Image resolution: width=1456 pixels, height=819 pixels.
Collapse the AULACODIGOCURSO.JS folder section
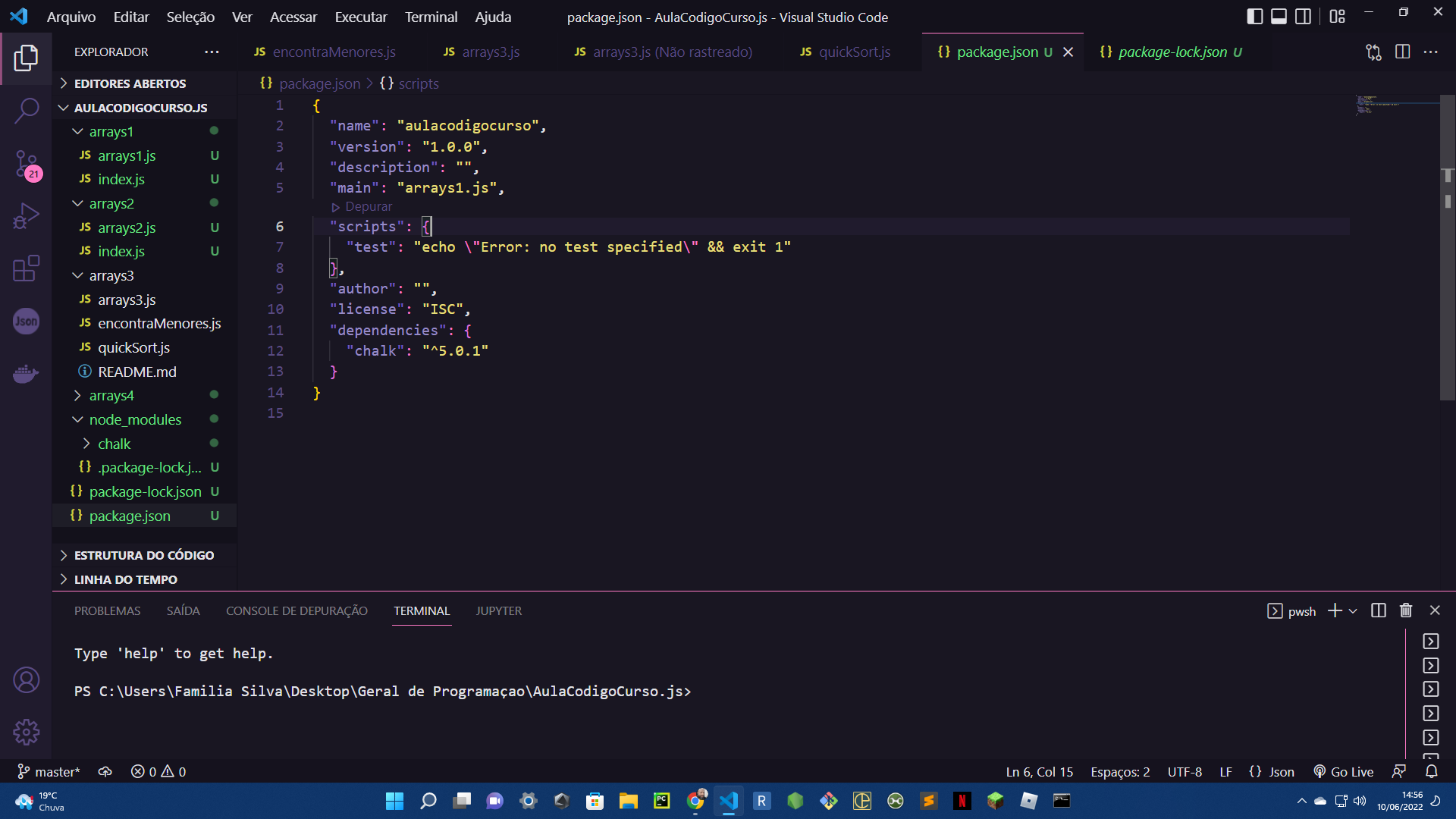(x=140, y=108)
